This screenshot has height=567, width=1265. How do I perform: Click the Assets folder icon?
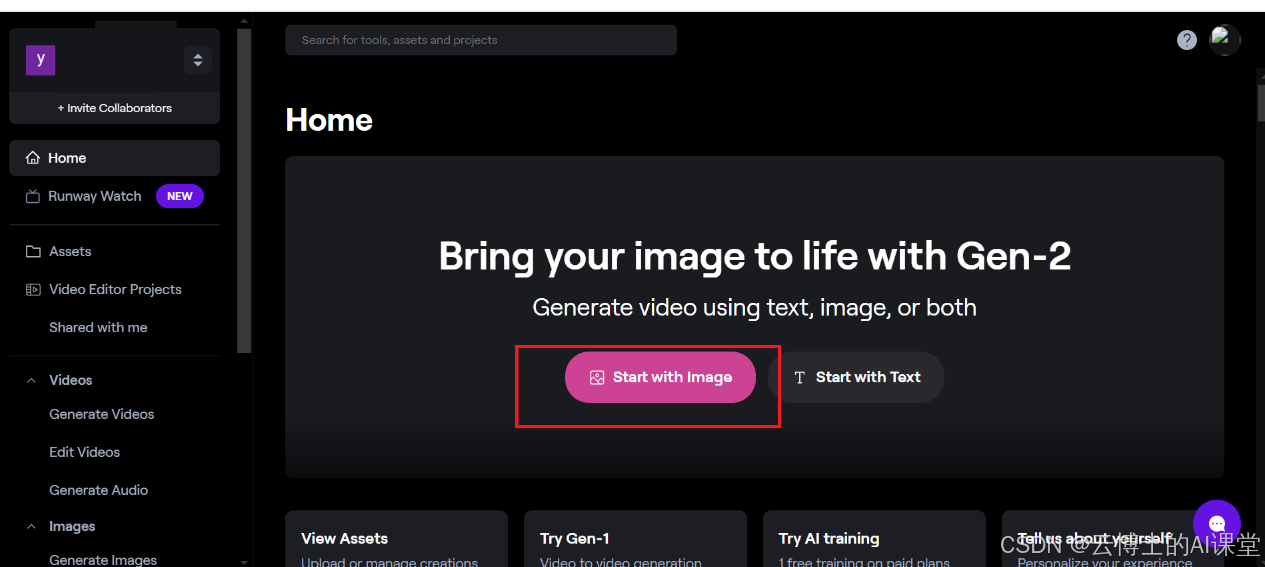coord(33,251)
